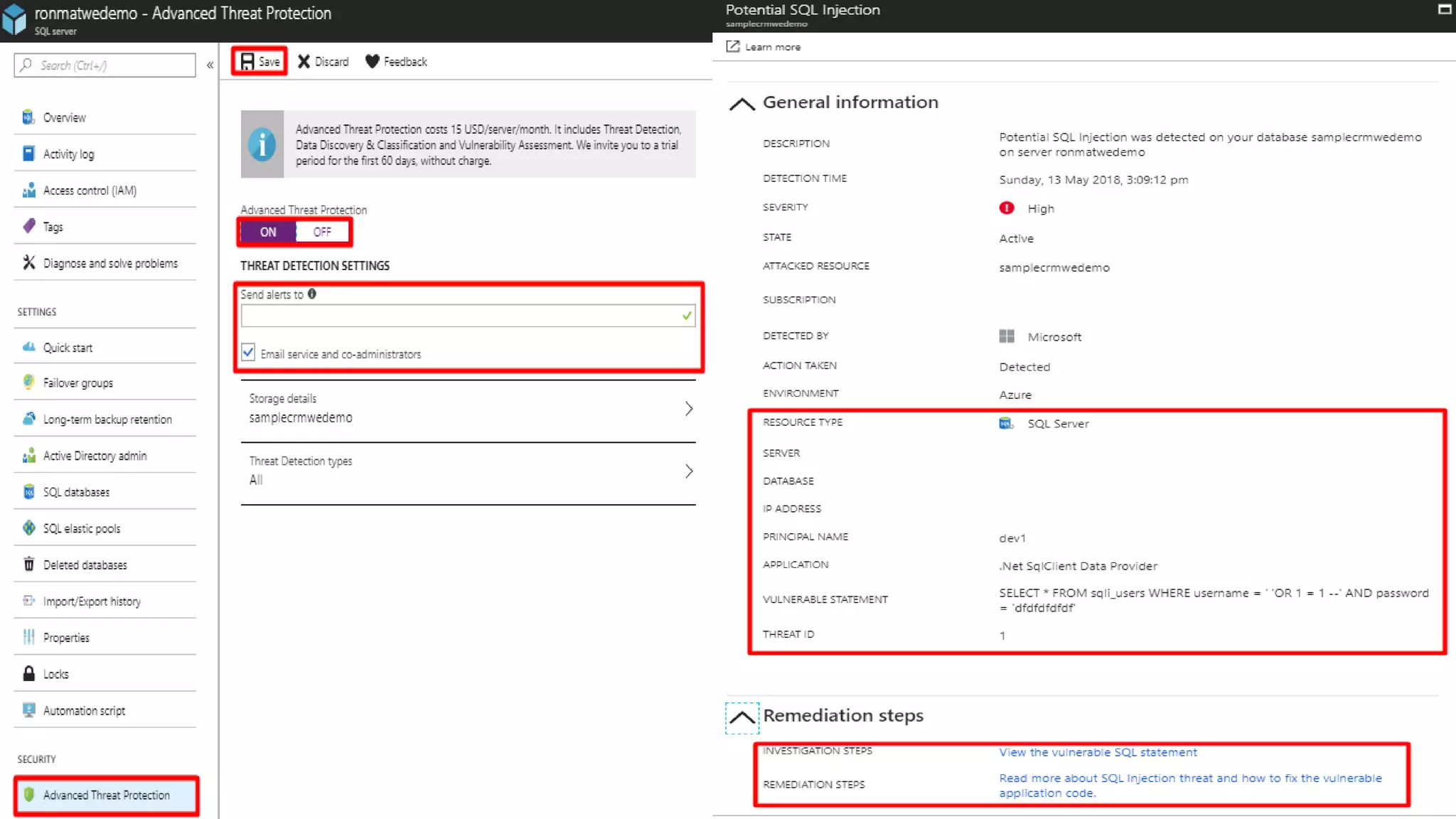
Task: Click the .Net SqlClient Data Provider value
Action: pyautogui.click(x=1078, y=566)
